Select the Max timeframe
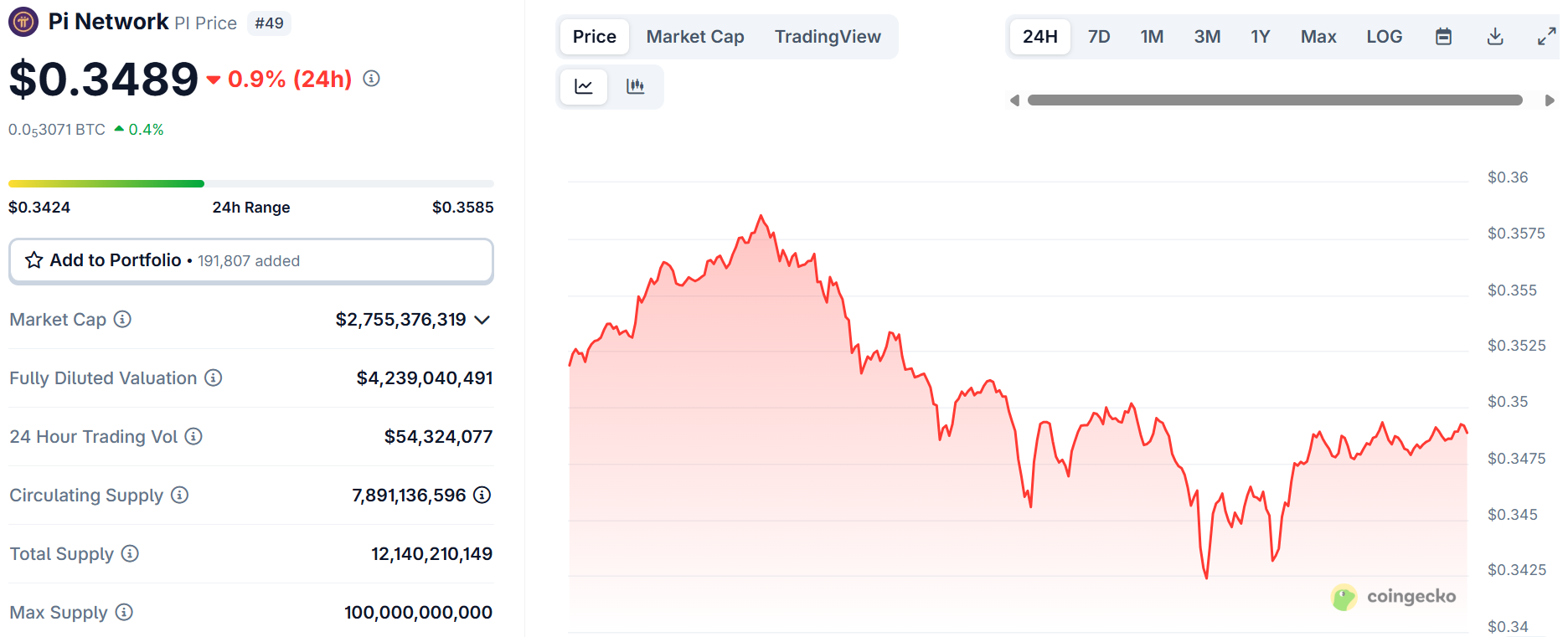This screenshot has height=637, width=1568. [1318, 36]
